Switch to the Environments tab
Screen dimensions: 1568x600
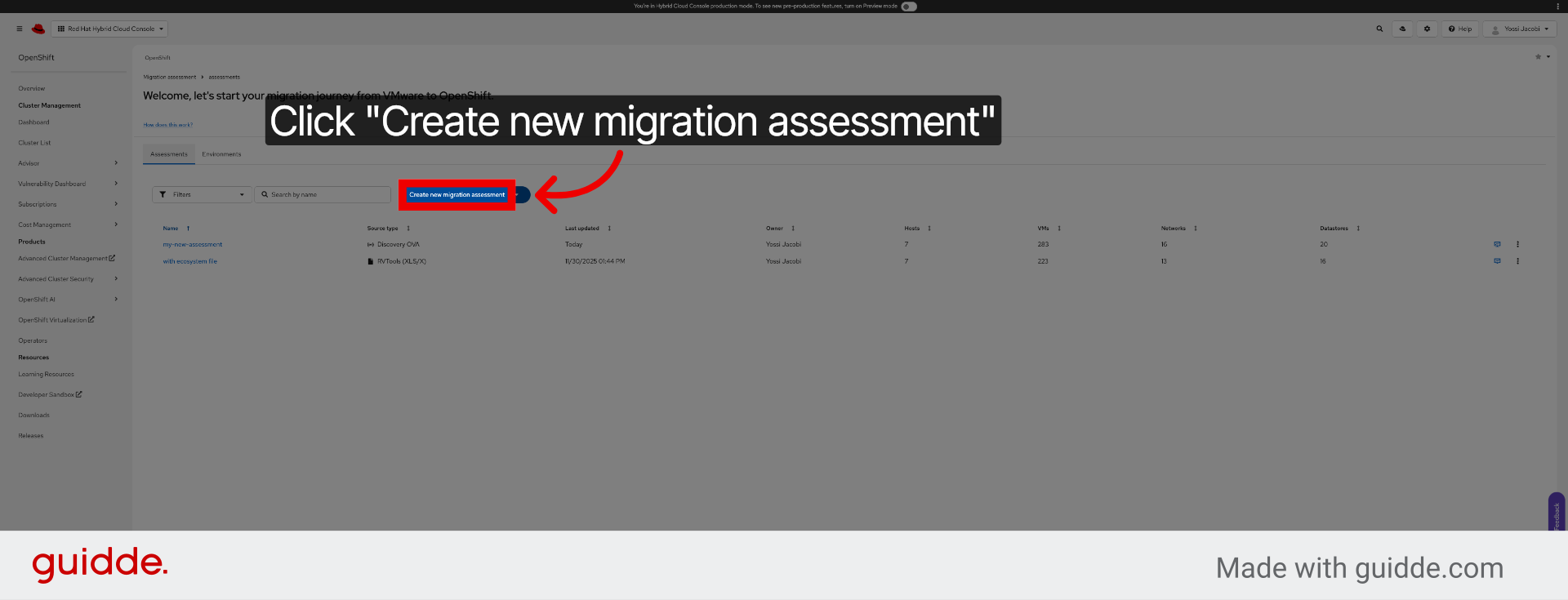[x=221, y=154]
